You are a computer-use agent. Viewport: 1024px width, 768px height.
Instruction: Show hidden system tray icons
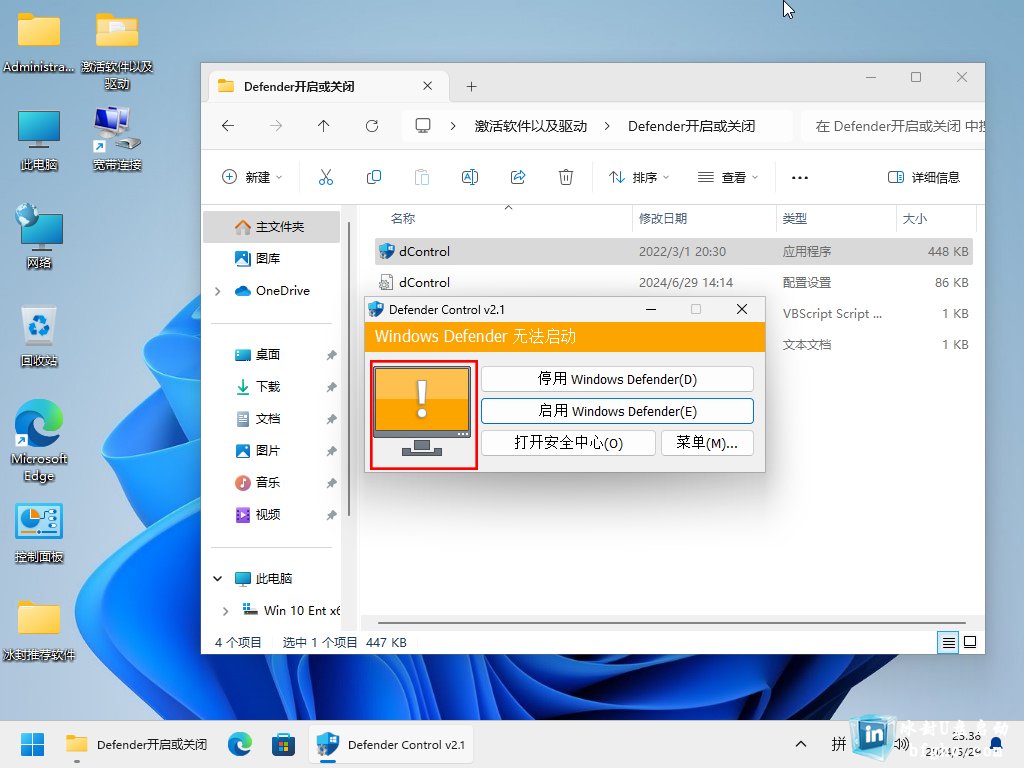tap(801, 744)
